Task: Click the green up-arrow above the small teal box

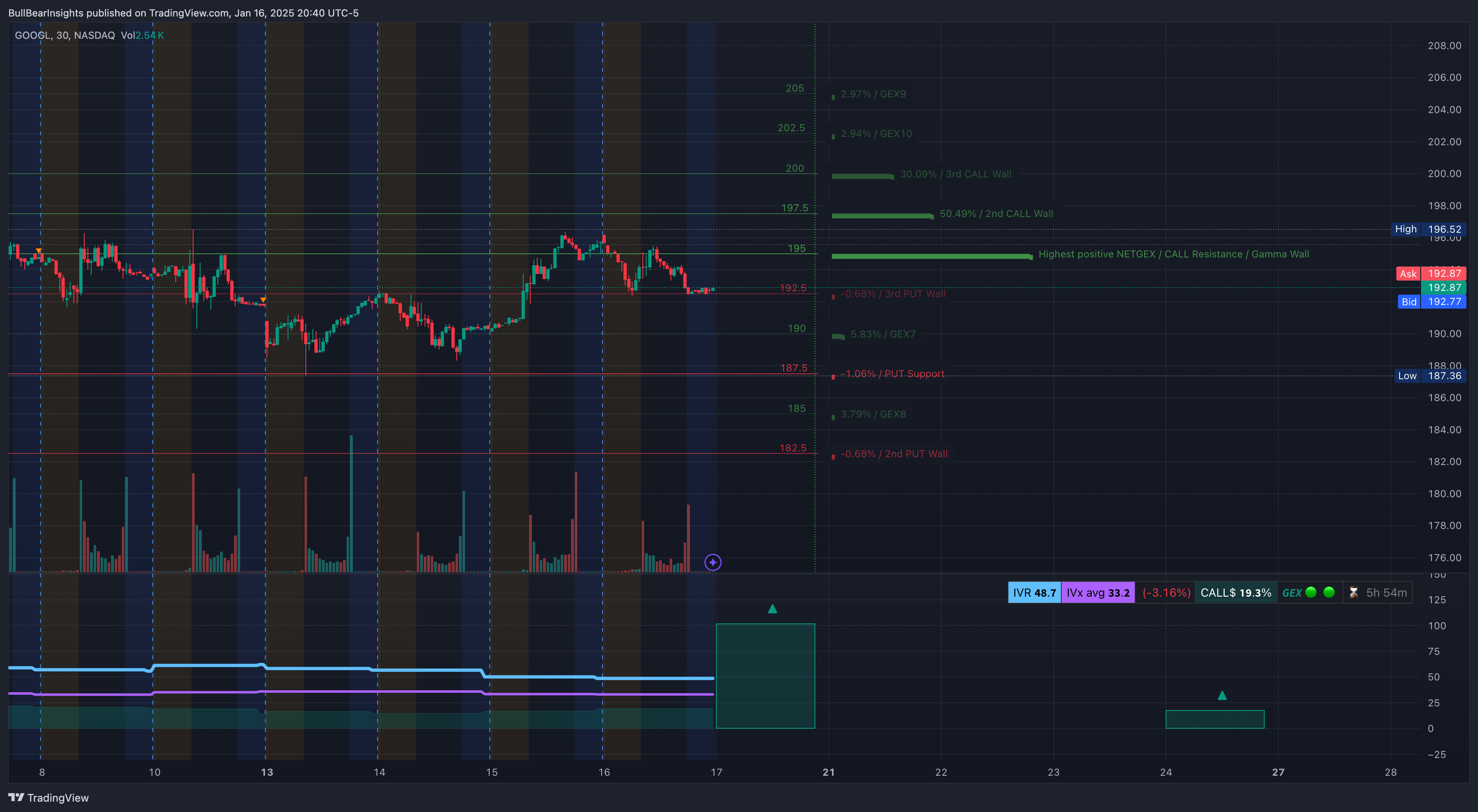Action: point(1222,696)
